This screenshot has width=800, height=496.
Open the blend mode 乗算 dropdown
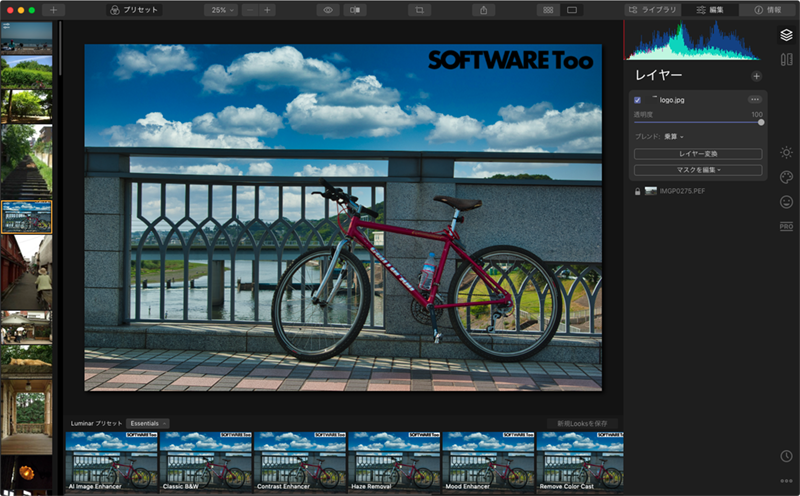coord(673,137)
